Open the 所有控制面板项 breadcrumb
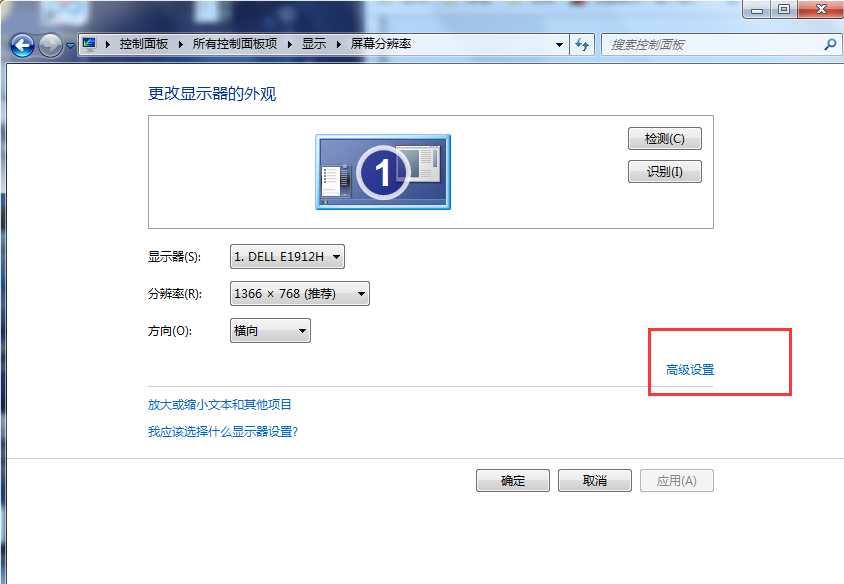The image size is (844, 584). click(x=235, y=44)
